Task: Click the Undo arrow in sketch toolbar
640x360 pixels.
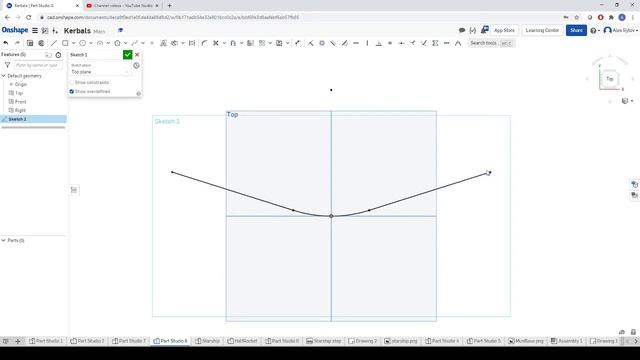Action: [6, 43]
